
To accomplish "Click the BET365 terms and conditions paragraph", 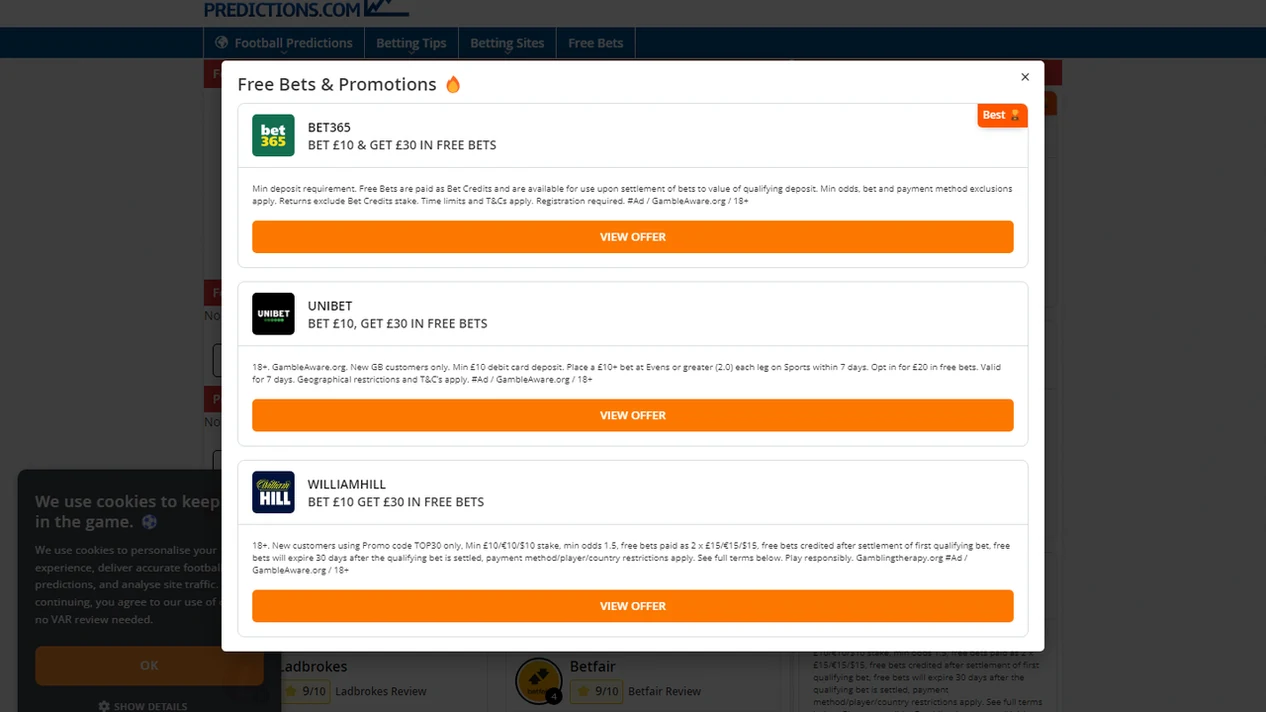I will [633, 195].
